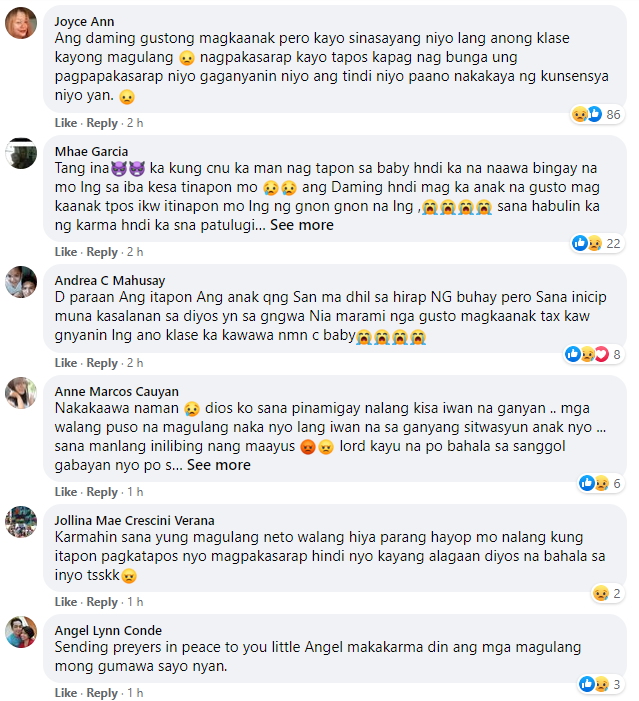Expand Mhae Garcia's comment with See more
The height and width of the screenshot is (701, 639).
point(302,225)
